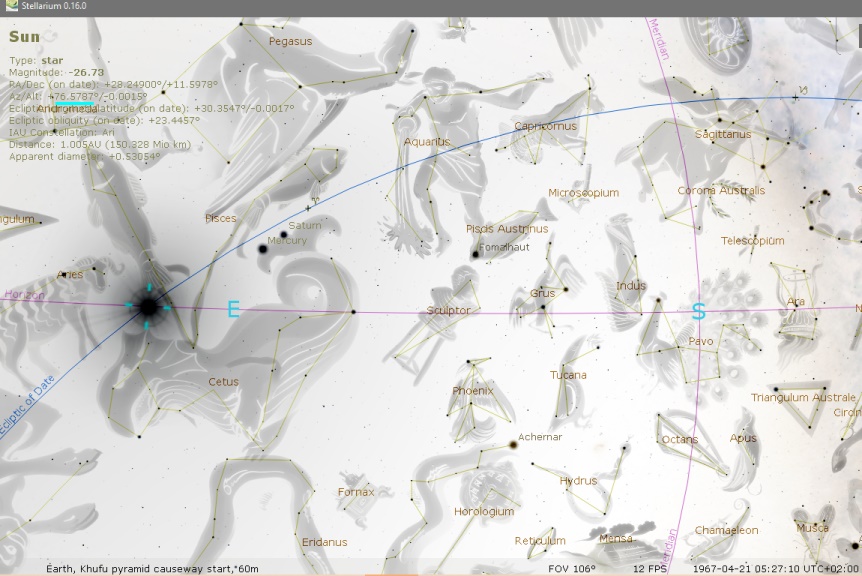Click the Horologium constellation label
The image size is (862, 576).
click(x=484, y=512)
